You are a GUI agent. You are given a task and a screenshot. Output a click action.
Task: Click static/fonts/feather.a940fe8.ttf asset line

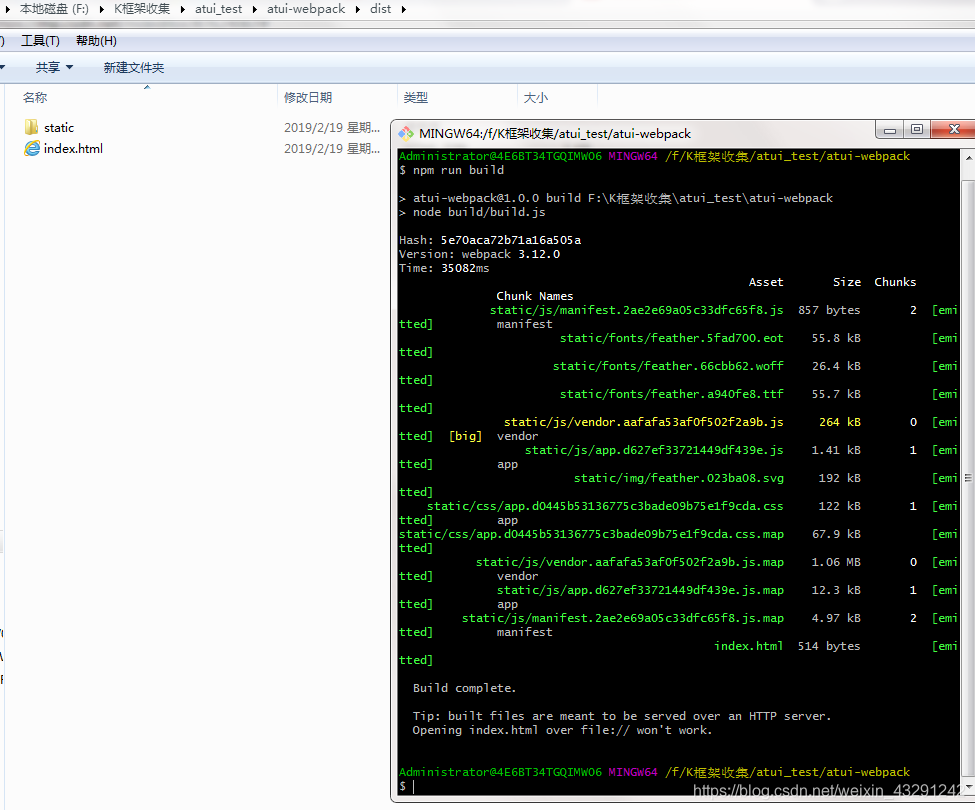click(672, 394)
